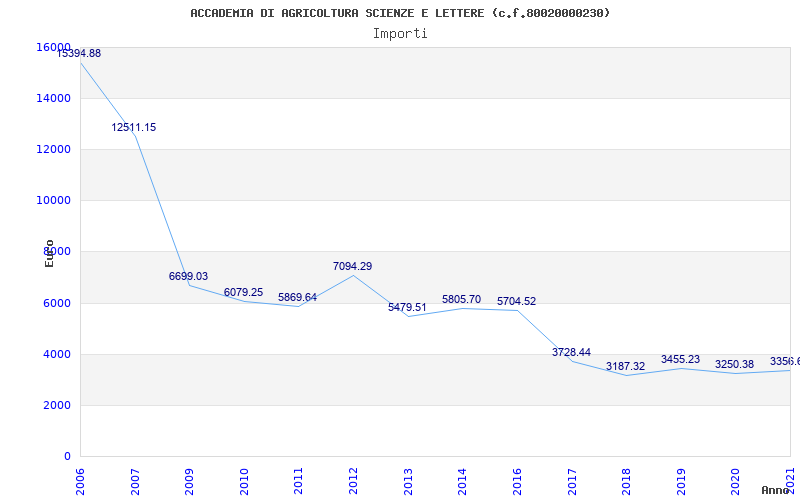Click the y-axis tick 14000
This screenshot has width=800, height=500.
(x=54, y=98)
